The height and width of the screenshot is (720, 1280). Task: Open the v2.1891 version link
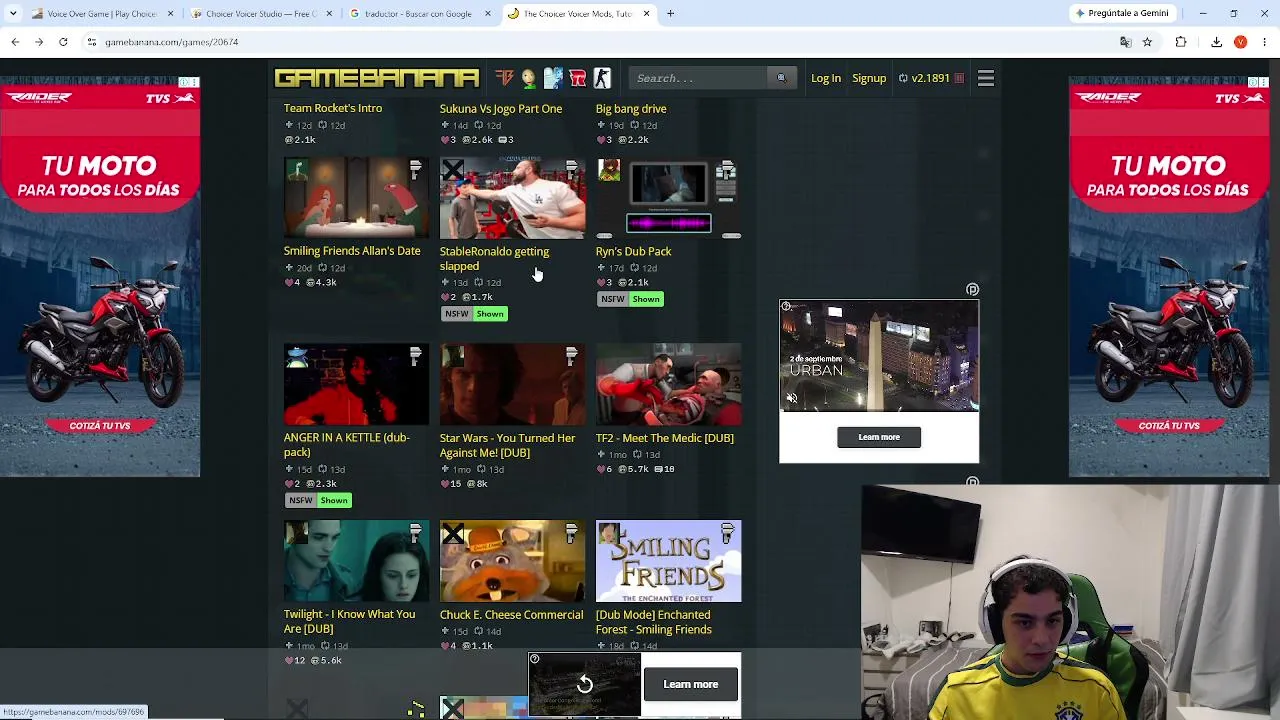(924, 78)
